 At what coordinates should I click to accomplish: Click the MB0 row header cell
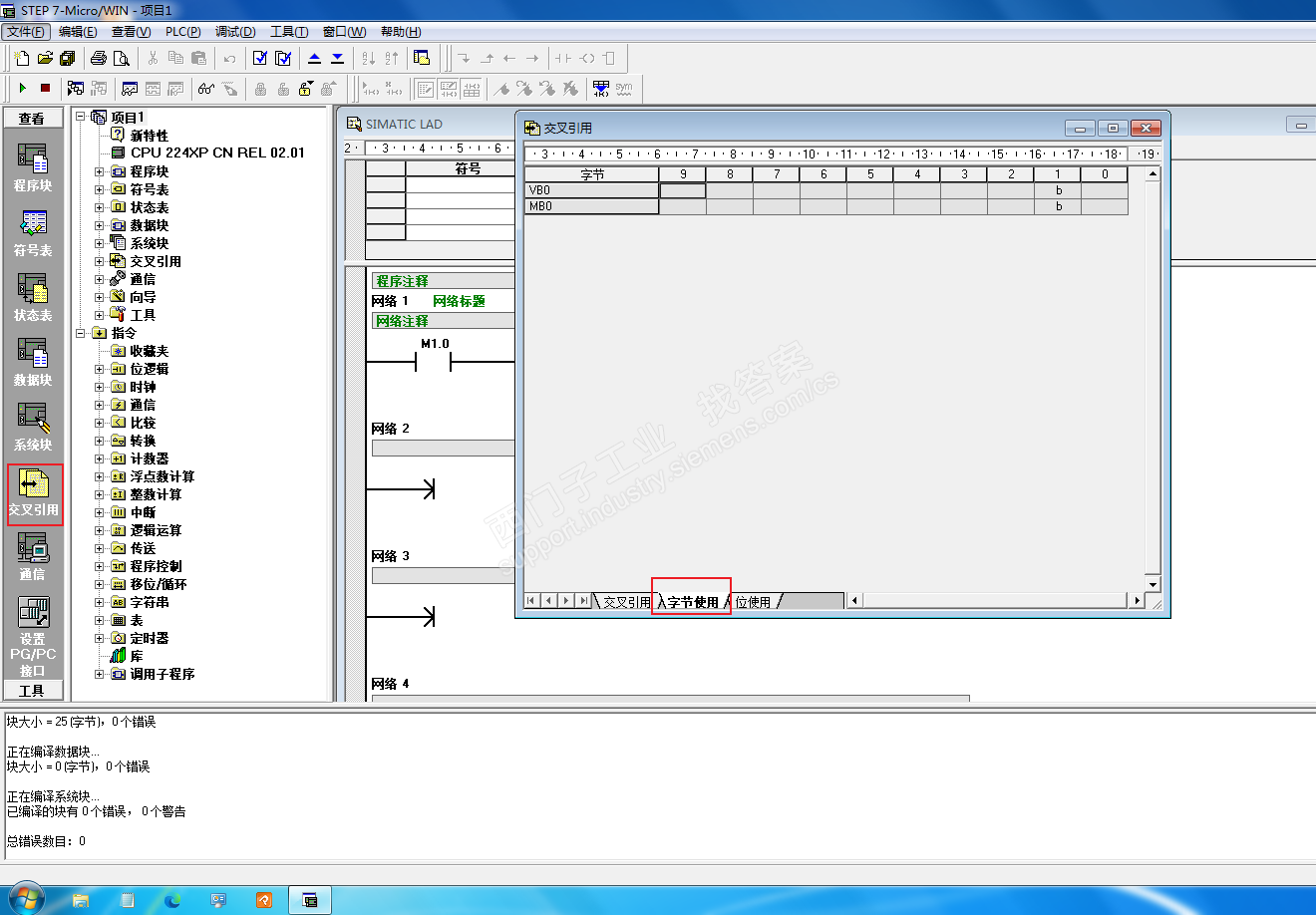tap(592, 206)
